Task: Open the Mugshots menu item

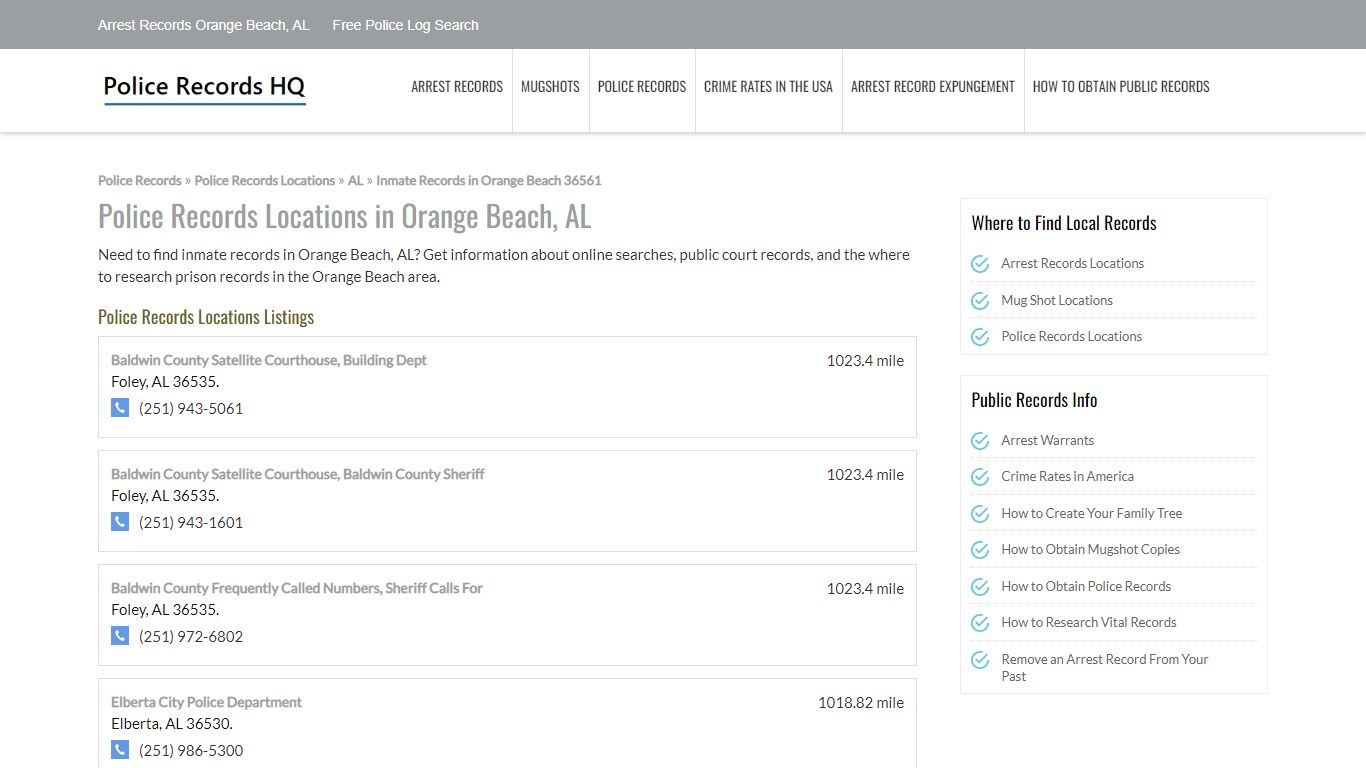Action: point(550,87)
